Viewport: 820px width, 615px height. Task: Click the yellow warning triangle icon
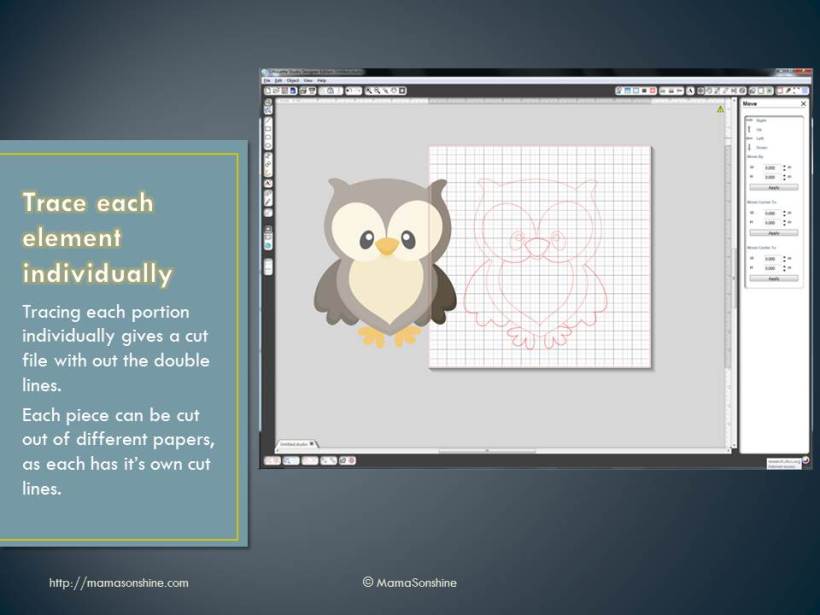pyautogui.click(x=719, y=109)
